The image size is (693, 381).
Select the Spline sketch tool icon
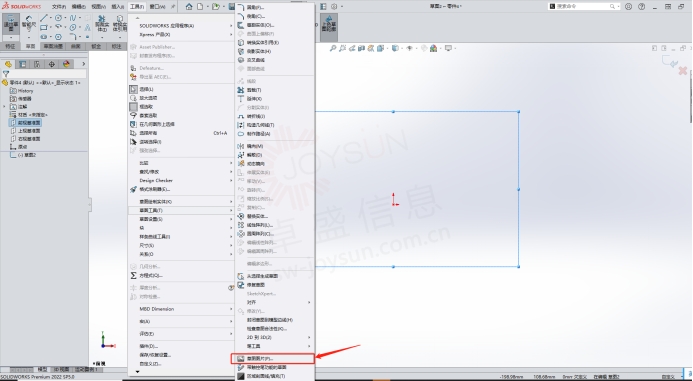(73, 18)
